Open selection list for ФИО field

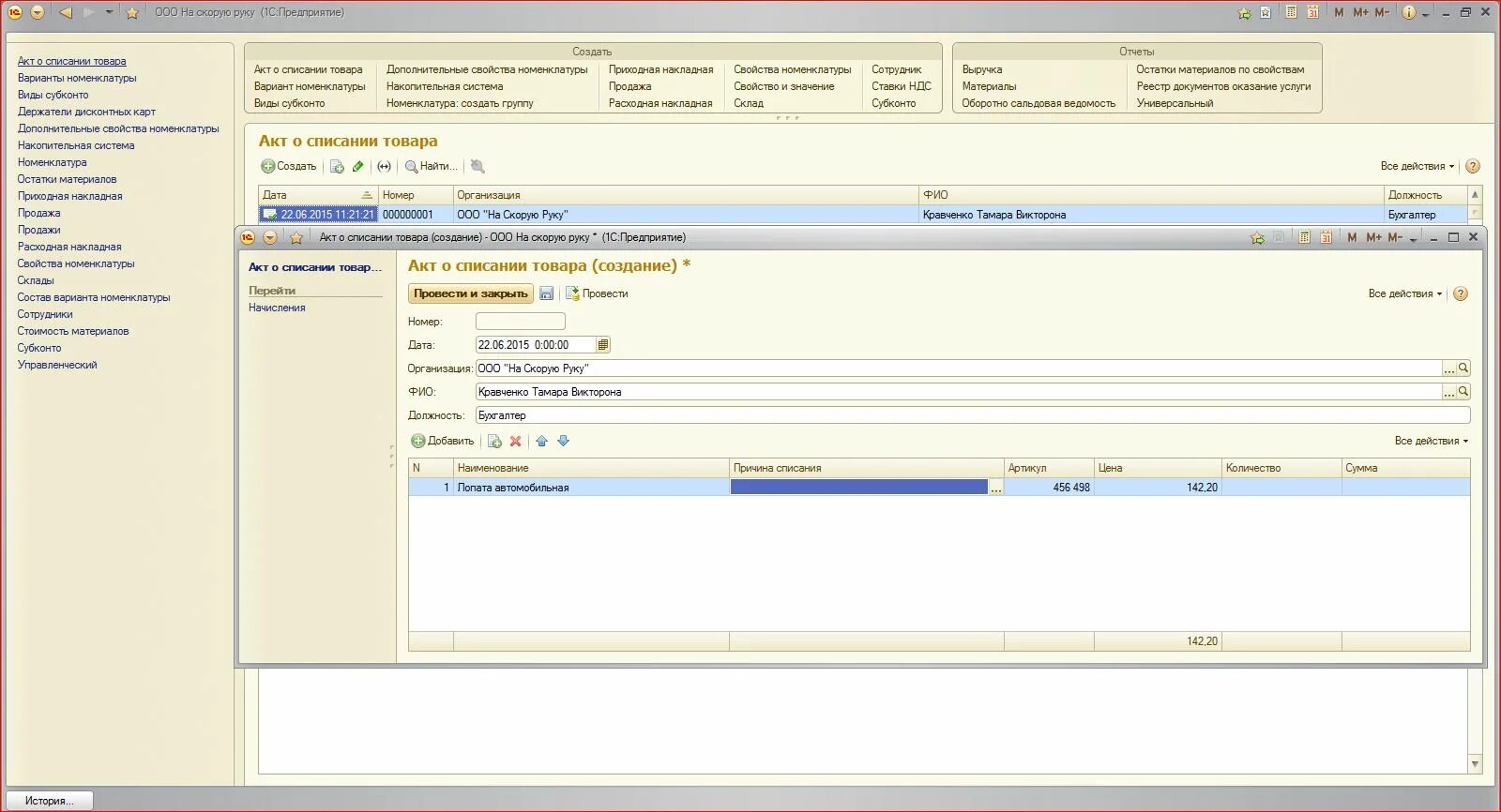pos(1448,392)
